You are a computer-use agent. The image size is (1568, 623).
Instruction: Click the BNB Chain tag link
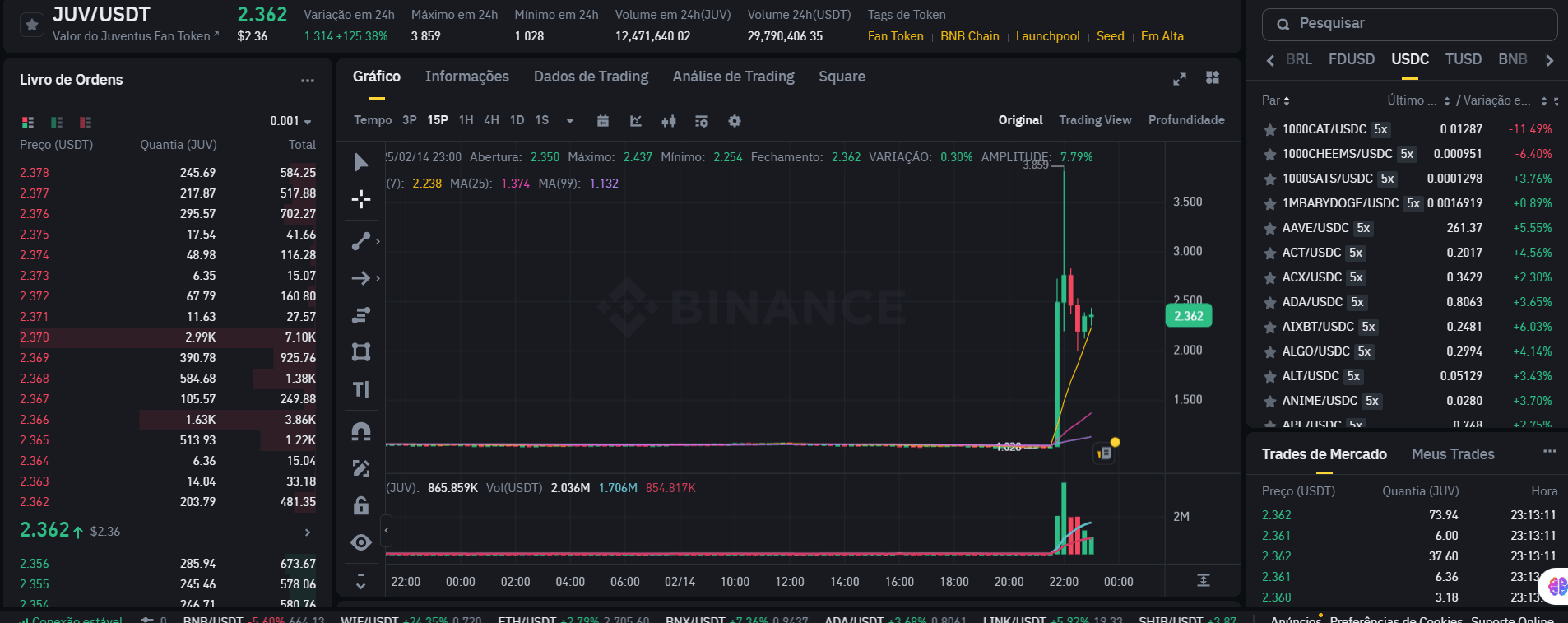970,36
